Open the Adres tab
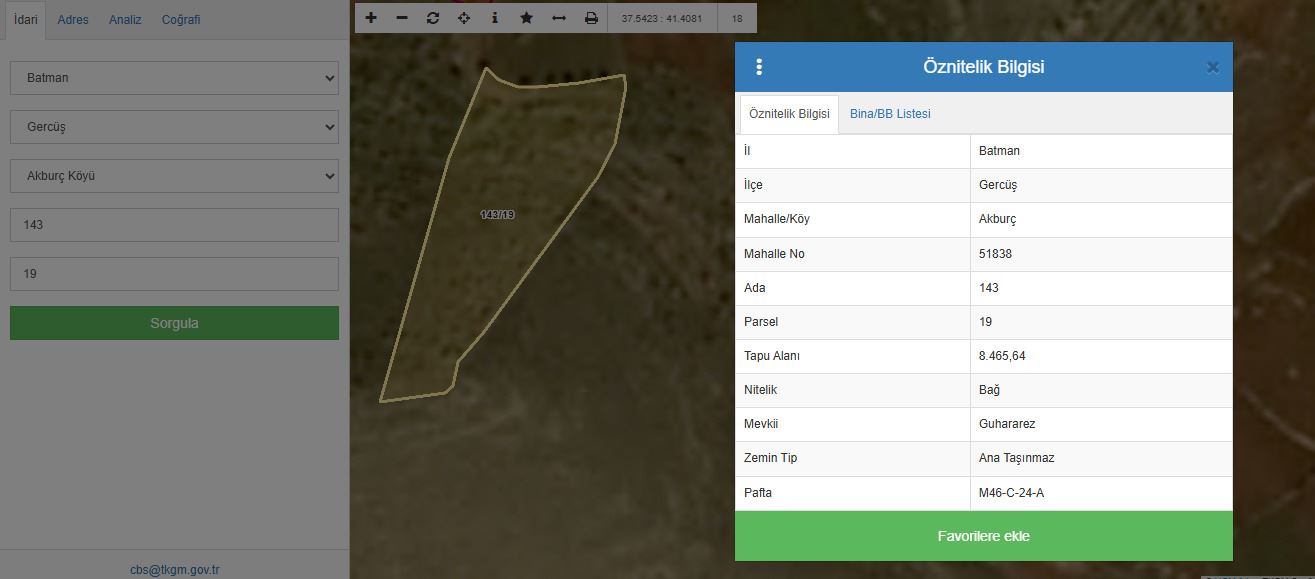Screen dimensions: 1315x579 [73, 20]
